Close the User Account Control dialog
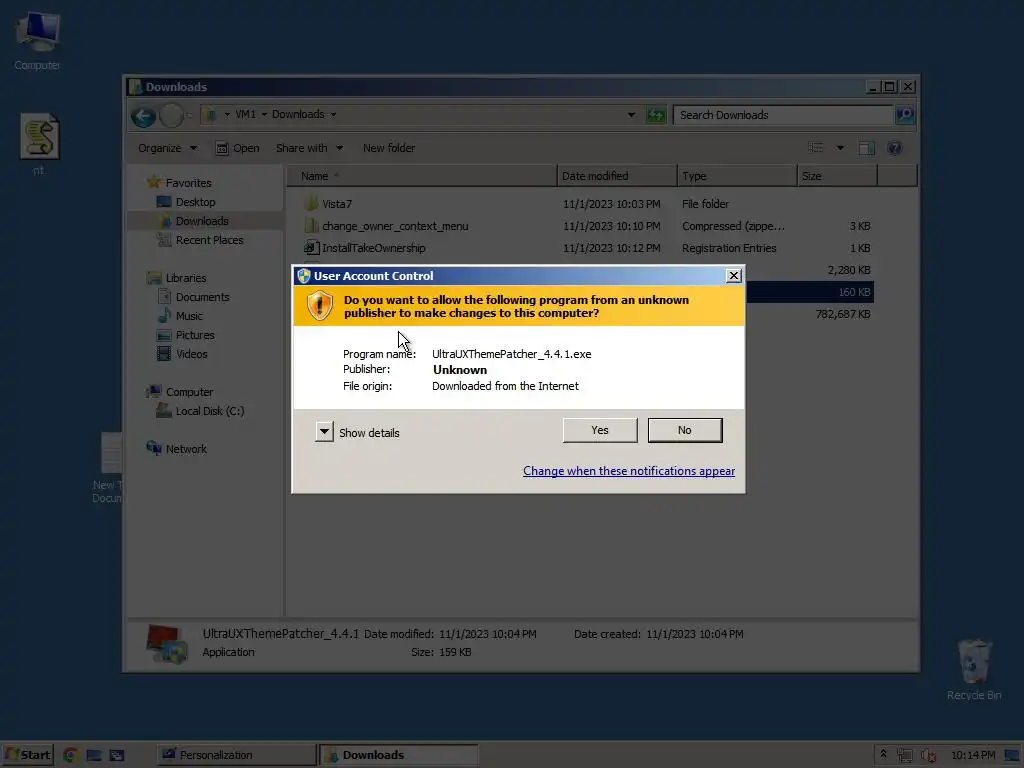1024x768 pixels. point(734,276)
